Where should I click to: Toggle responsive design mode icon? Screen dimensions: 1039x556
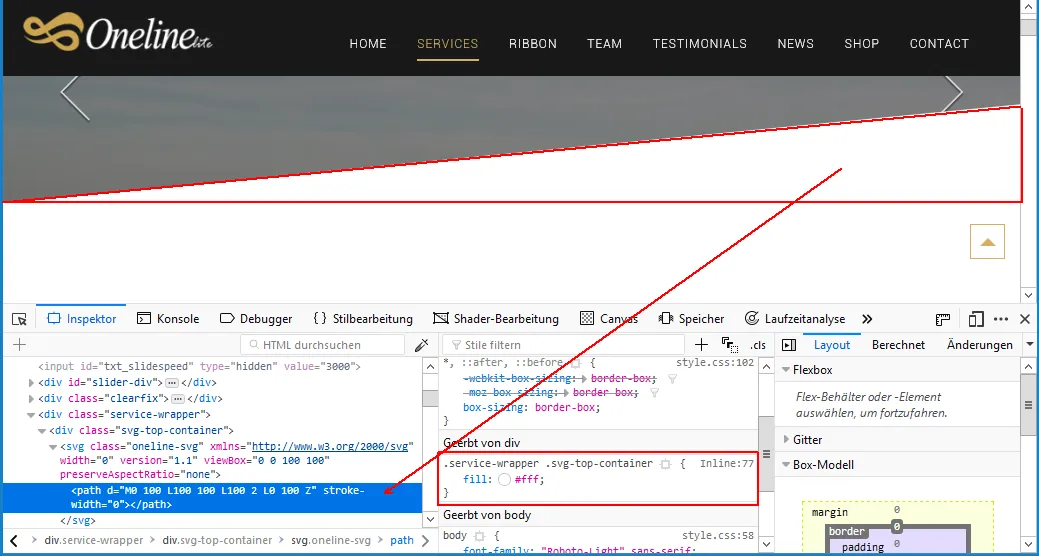(x=975, y=319)
